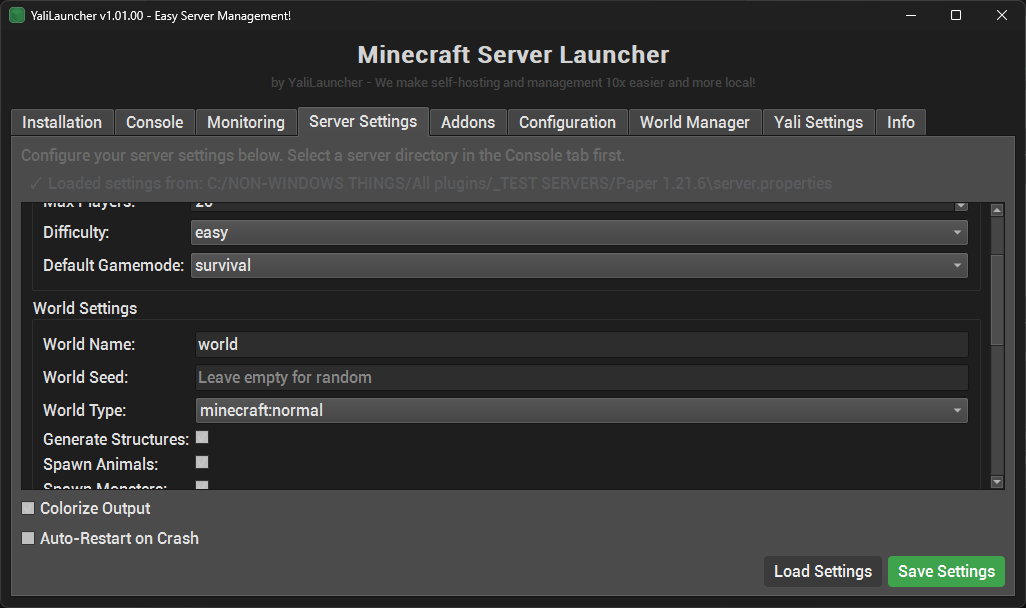Viewport: 1026px width, 608px height.
Task: Click the 'World Type:' label
Action: pyautogui.click(x=84, y=410)
